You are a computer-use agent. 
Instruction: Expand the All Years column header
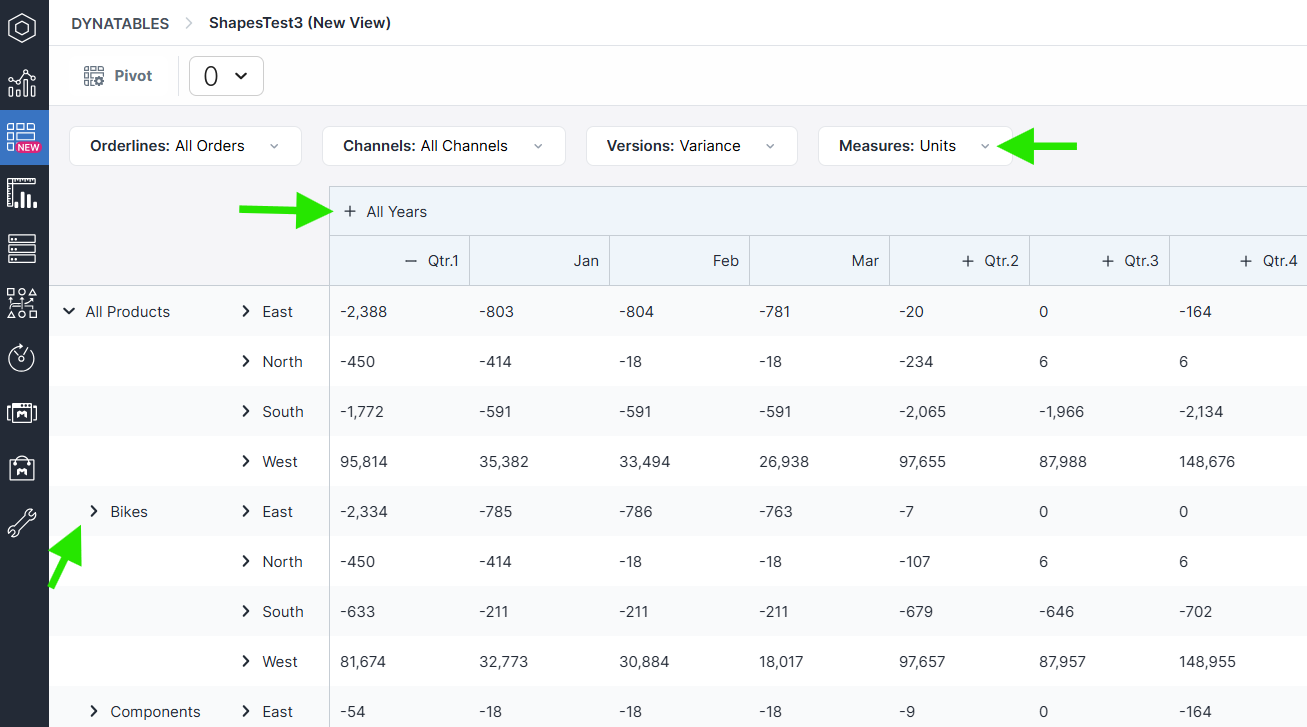[x=350, y=212]
